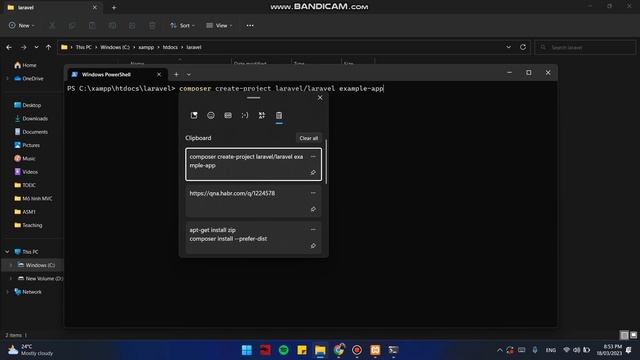
Task: Open Music in the navigation pane
Action: [24, 158]
